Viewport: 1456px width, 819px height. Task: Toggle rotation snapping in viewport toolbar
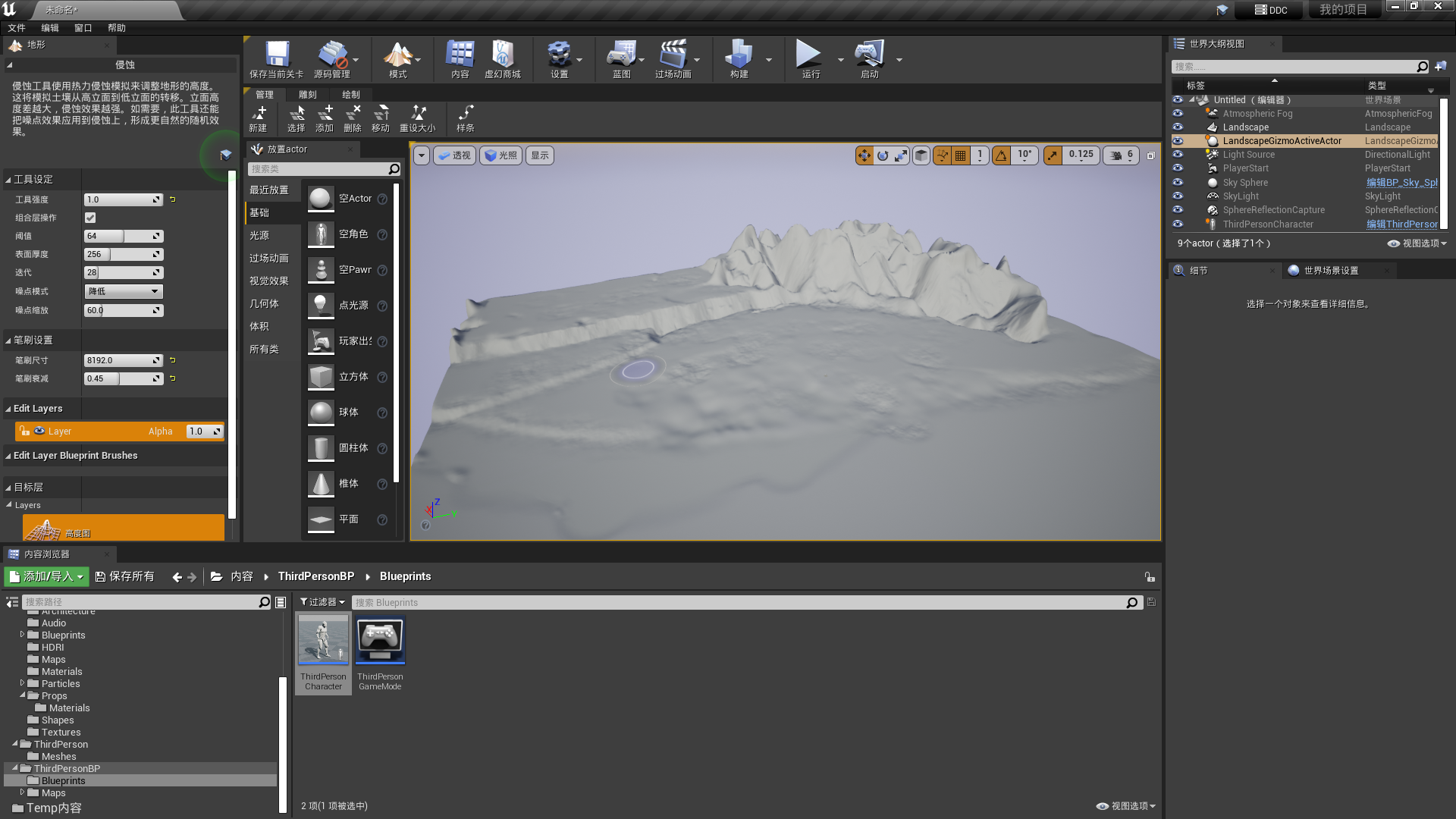coord(1002,155)
